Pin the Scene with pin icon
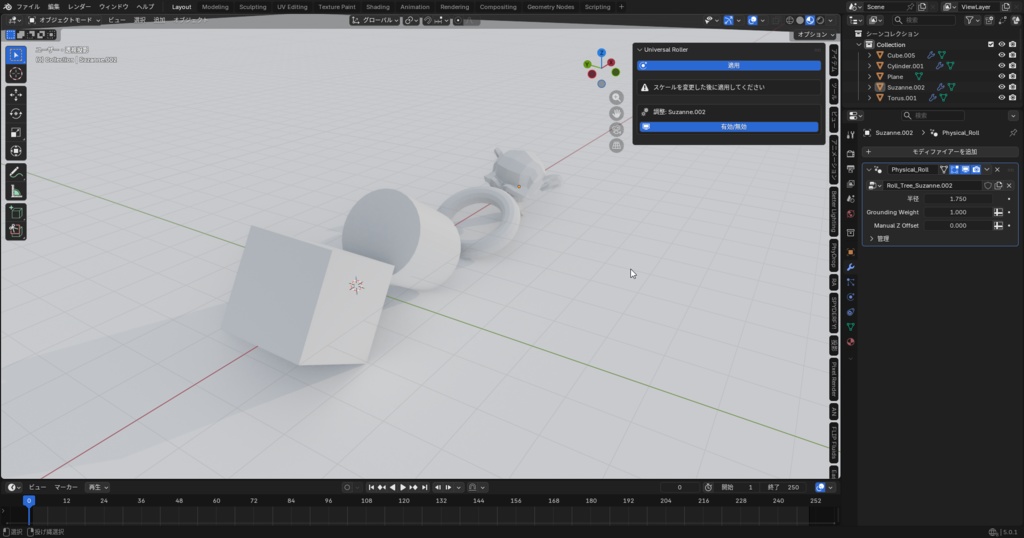The width and height of the screenshot is (1024, 538). point(911,7)
